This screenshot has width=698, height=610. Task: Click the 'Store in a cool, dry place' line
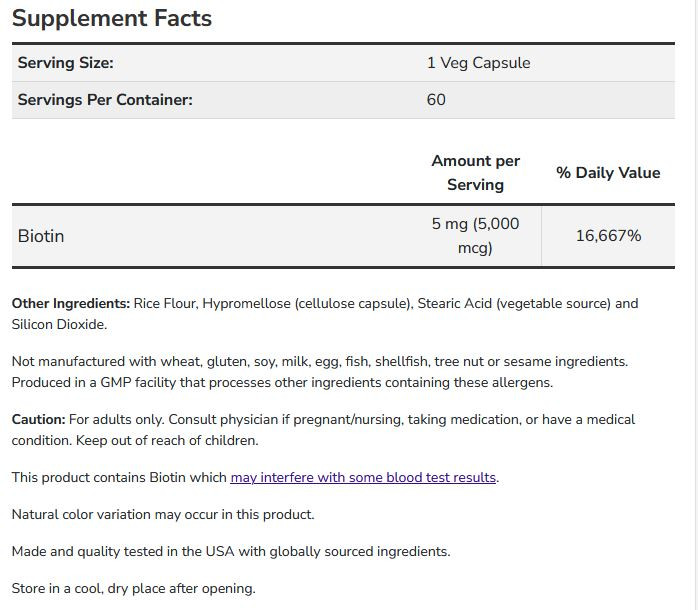[x=133, y=589]
